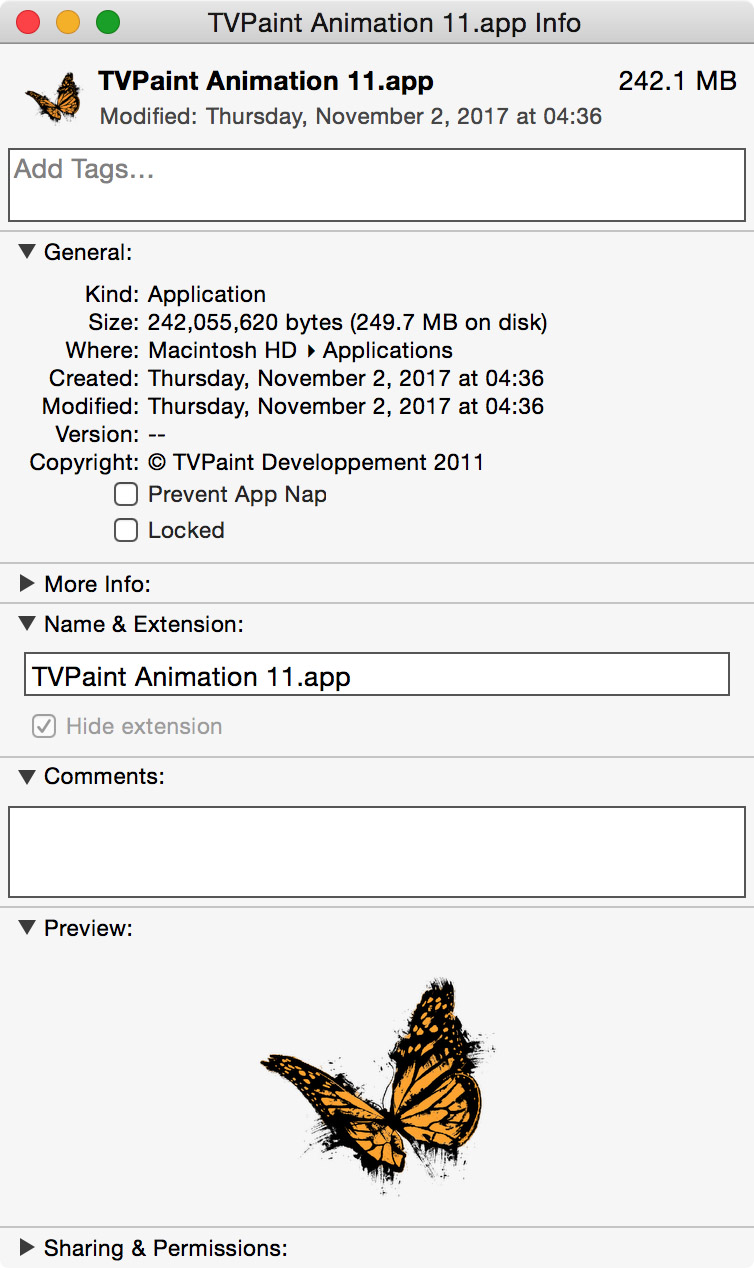The width and height of the screenshot is (754, 1268).
Task: Collapse the Preview section triangle
Action: coord(27,928)
